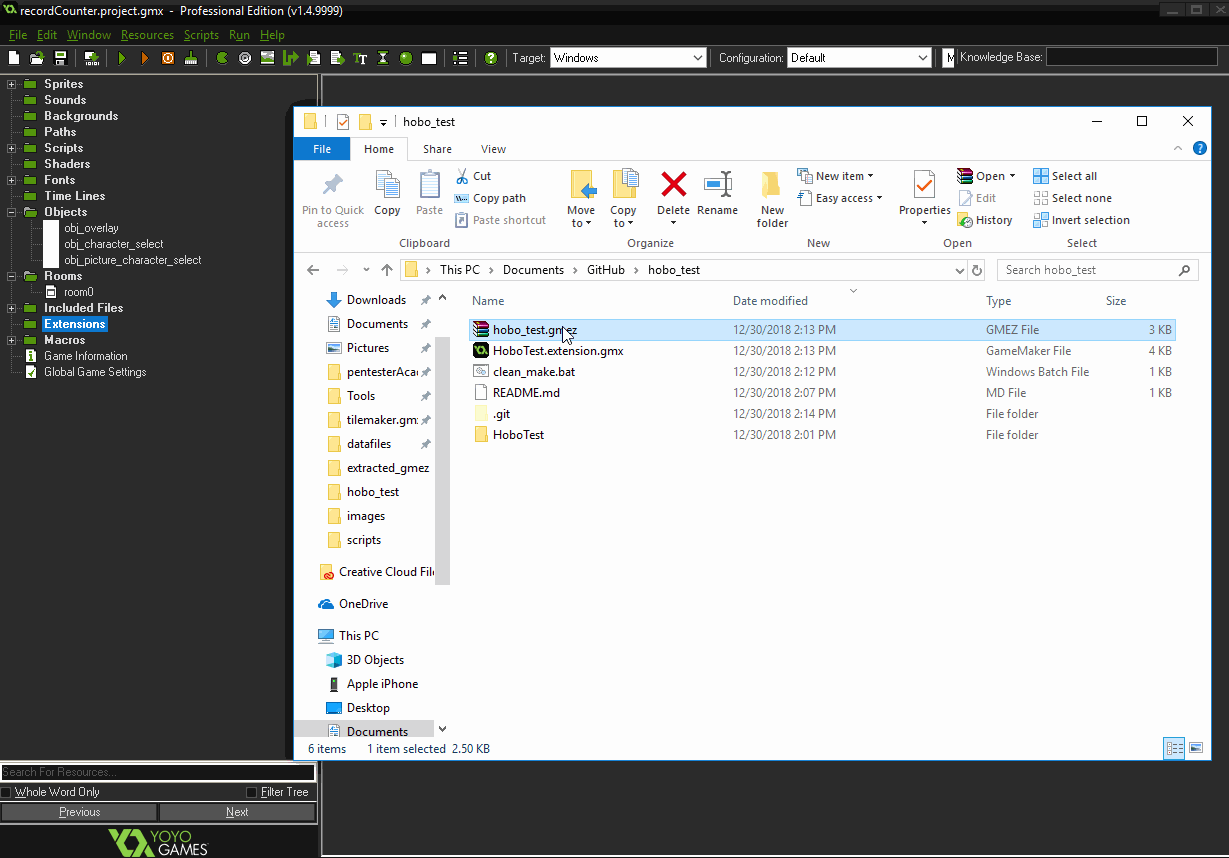Click the refresh icon beside the address bar

tap(977, 270)
